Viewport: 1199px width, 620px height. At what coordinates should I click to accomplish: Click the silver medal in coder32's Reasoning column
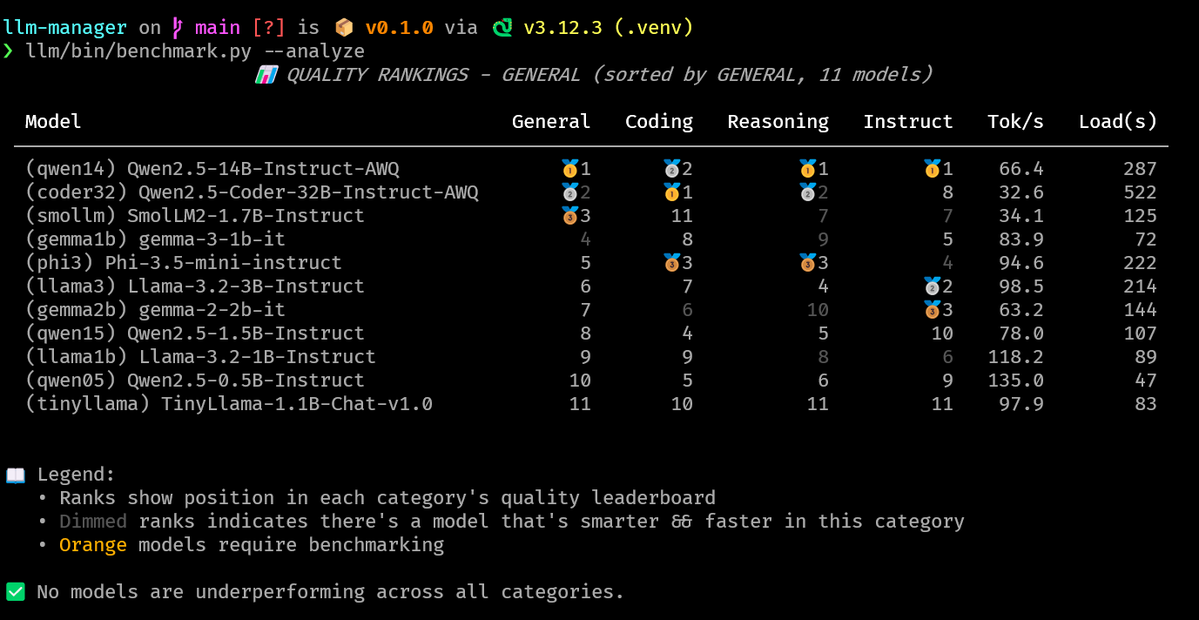pos(807,192)
